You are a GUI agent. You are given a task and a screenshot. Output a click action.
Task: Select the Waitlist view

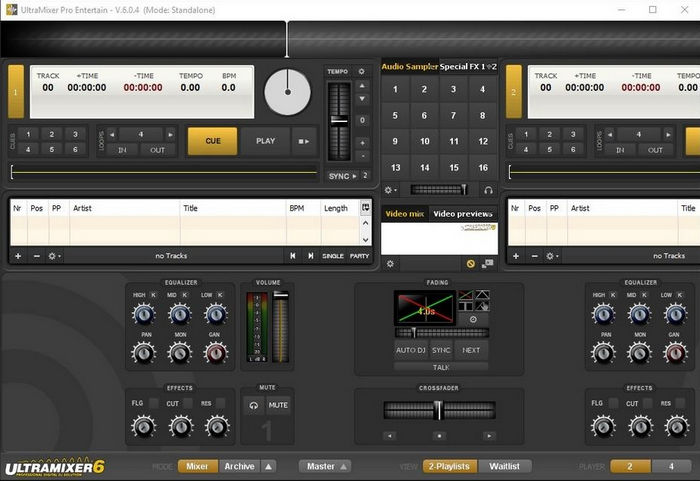click(x=504, y=466)
